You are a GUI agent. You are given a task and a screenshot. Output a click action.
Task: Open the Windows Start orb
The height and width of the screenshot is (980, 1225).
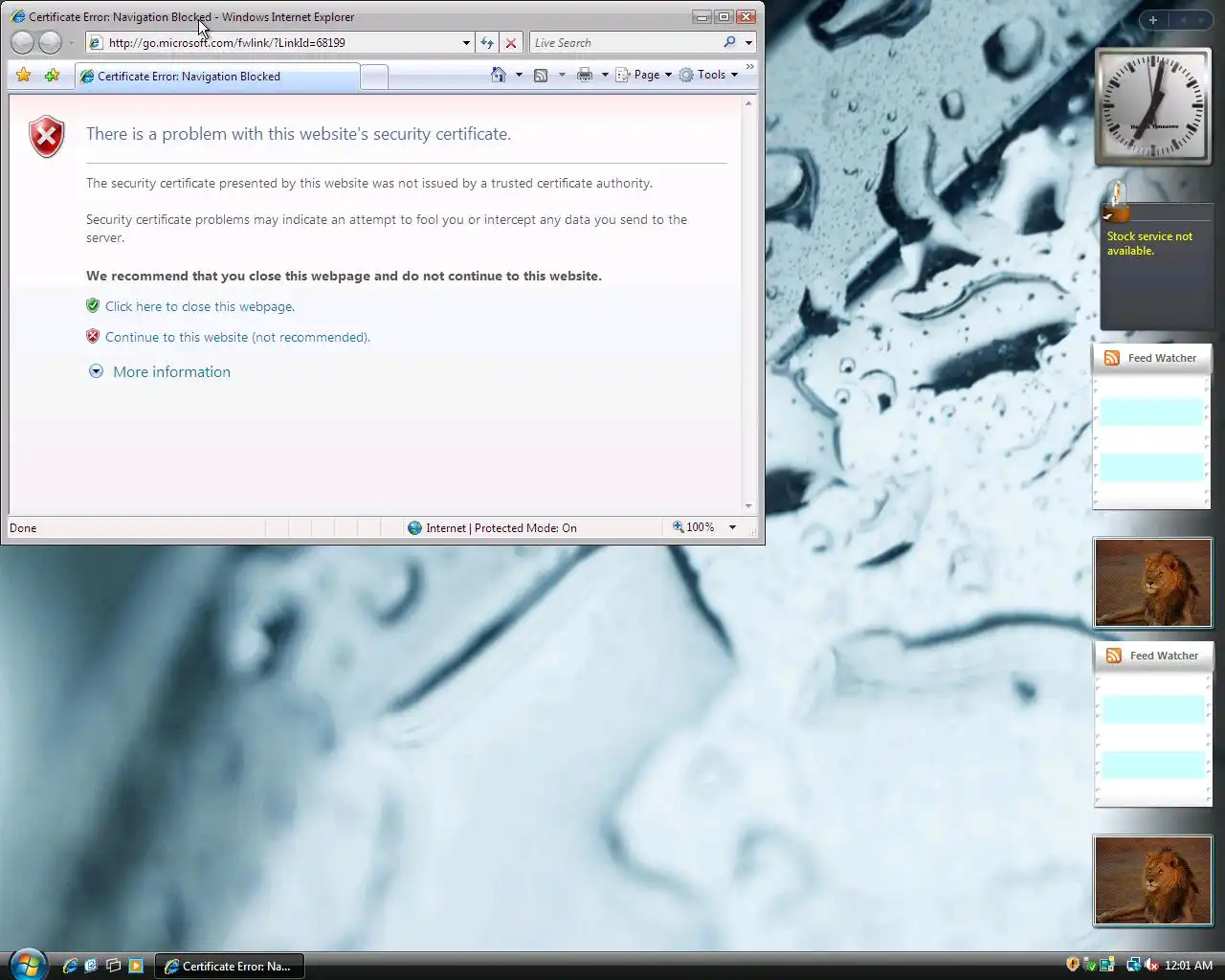coord(28,964)
